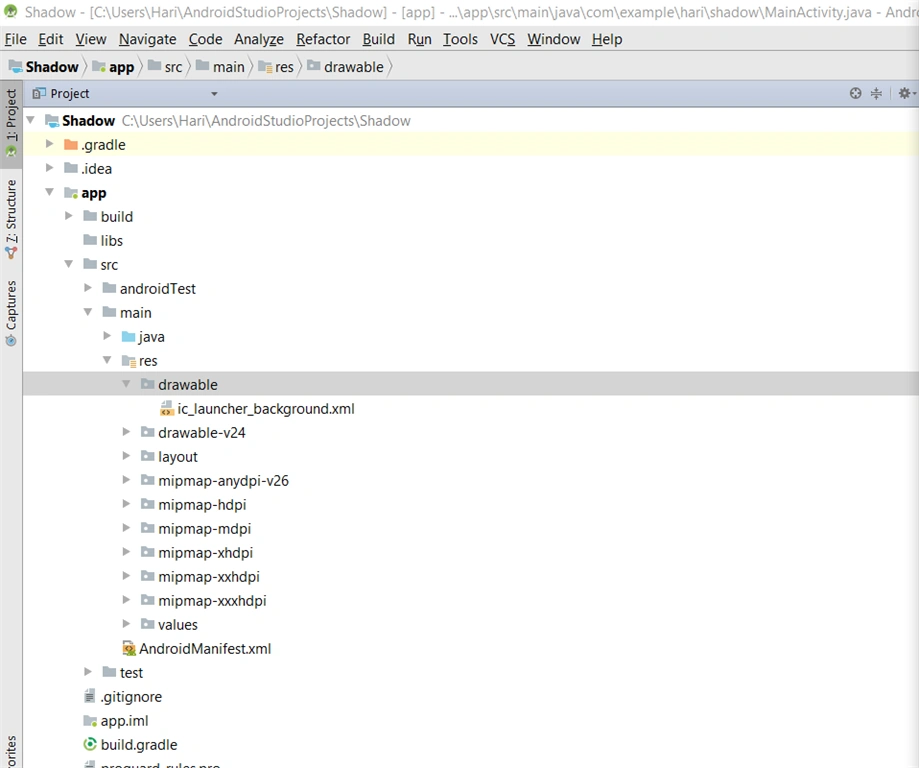Image resolution: width=919 pixels, height=768 pixels.
Task: Expand the java folder
Action: [107, 336]
